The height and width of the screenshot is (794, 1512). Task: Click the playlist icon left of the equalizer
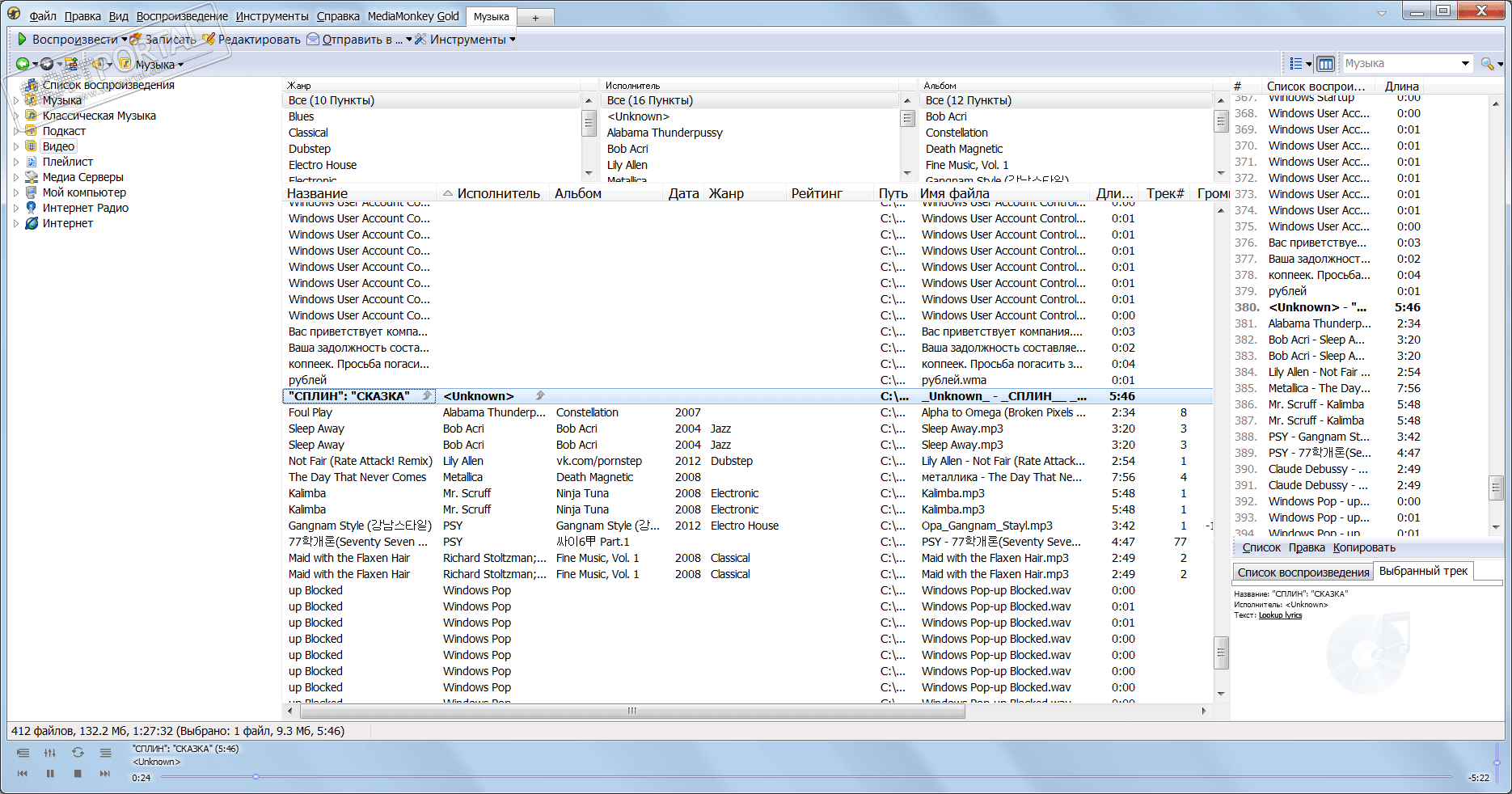click(23, 753)
